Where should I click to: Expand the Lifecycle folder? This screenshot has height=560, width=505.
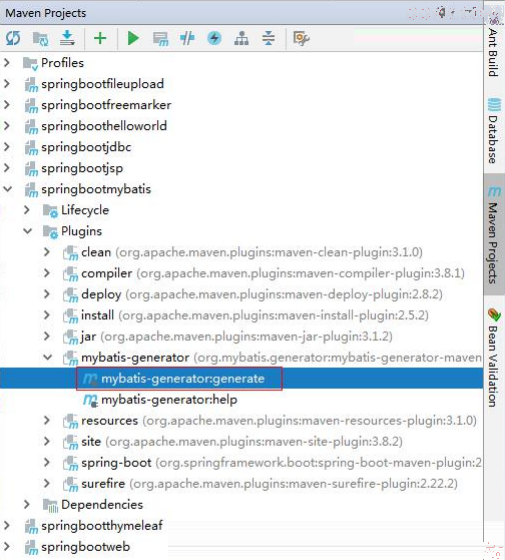pos(27,210)
